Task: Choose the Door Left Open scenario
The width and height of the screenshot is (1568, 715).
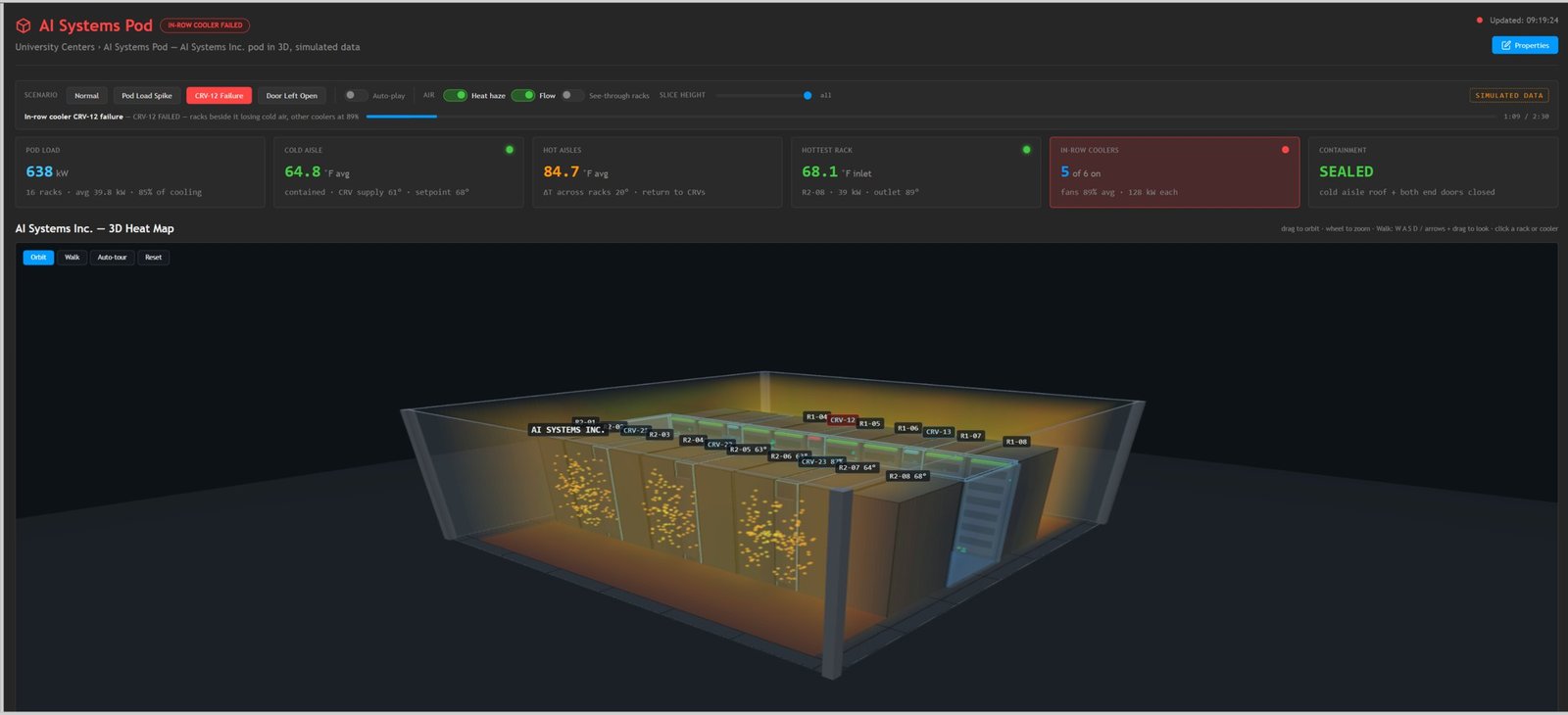Action: point(291,95)
